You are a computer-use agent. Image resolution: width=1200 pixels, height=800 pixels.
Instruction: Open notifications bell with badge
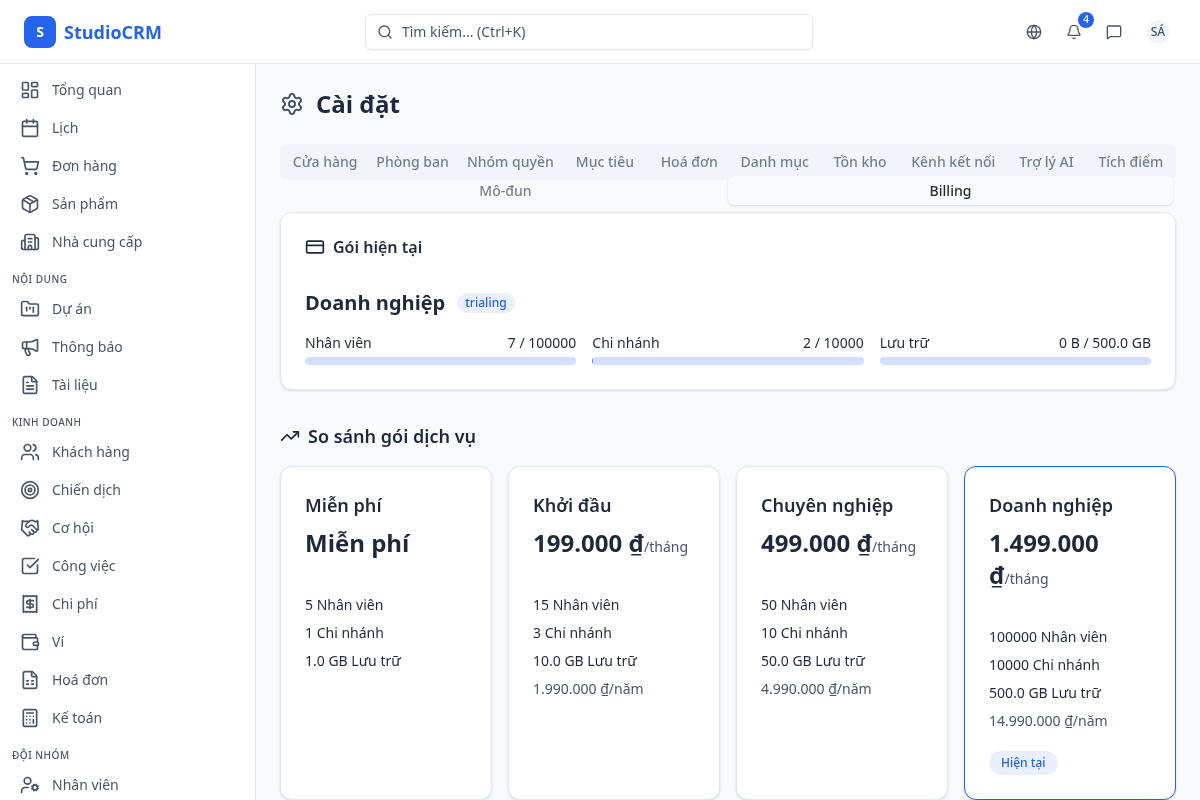[1074, 32]
